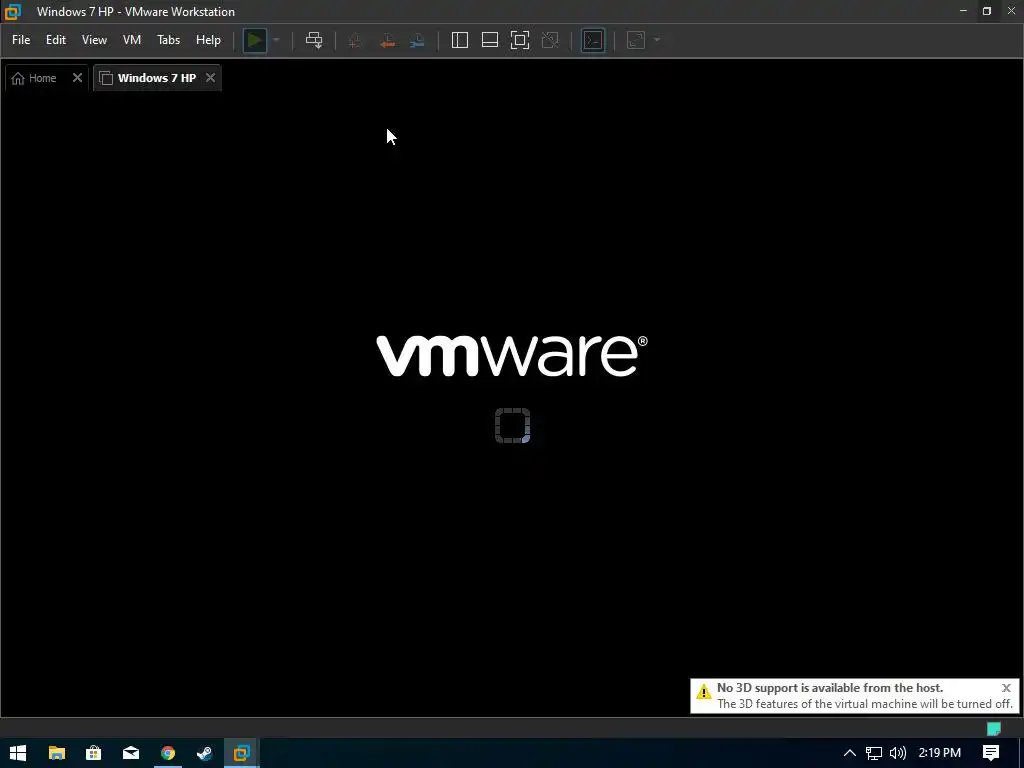The height and width of the screenshot is (768, 1024).
Task: Click the yellow warning icon in notification
Action: tap(703, 692)
